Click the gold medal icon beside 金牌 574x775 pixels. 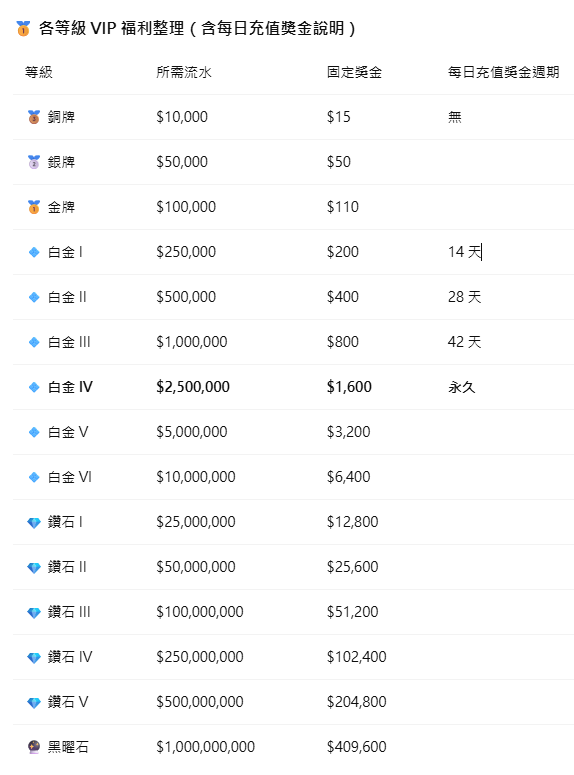(x=34, y=207)
